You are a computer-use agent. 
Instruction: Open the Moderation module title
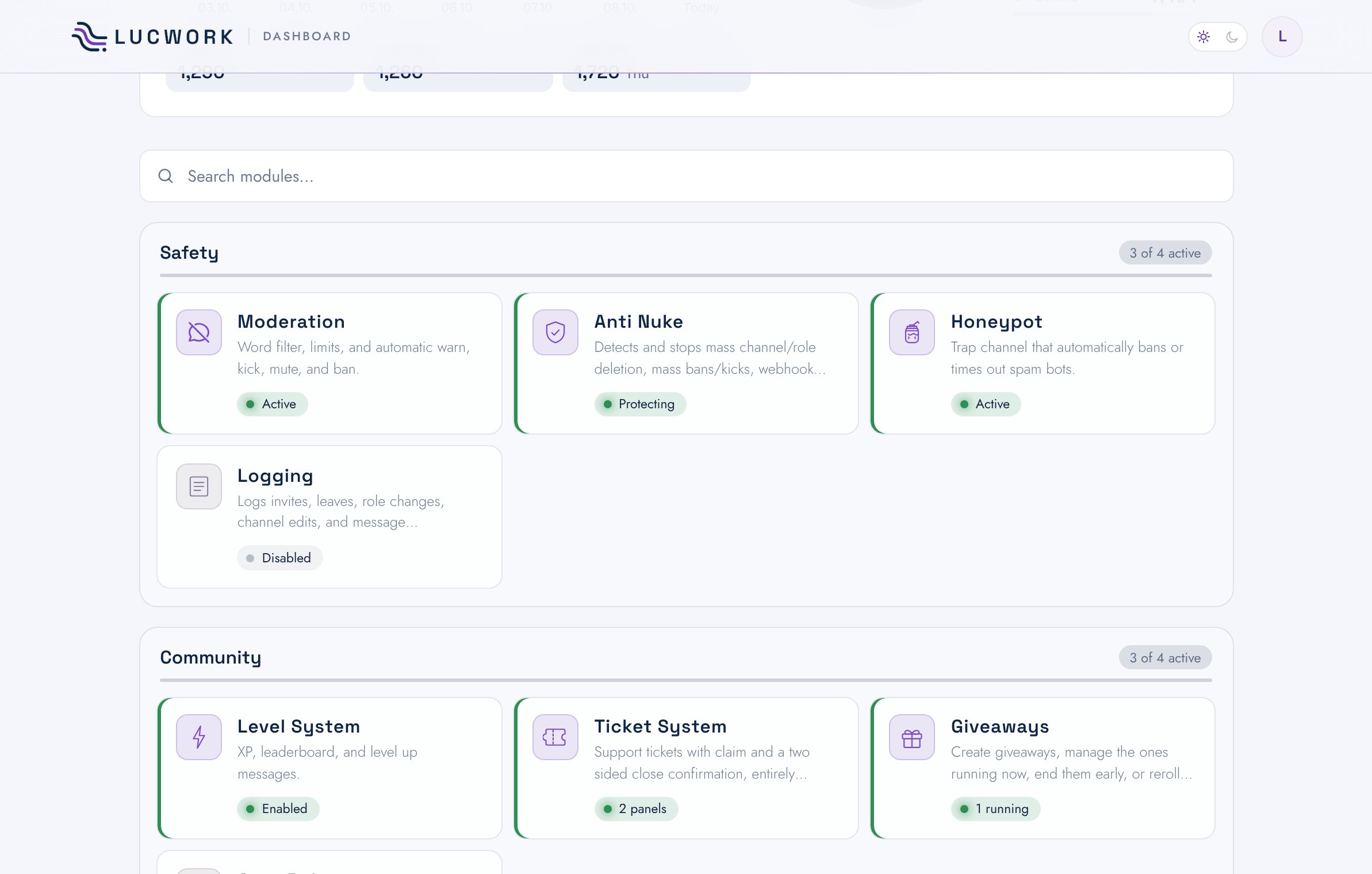click(292, 321)
